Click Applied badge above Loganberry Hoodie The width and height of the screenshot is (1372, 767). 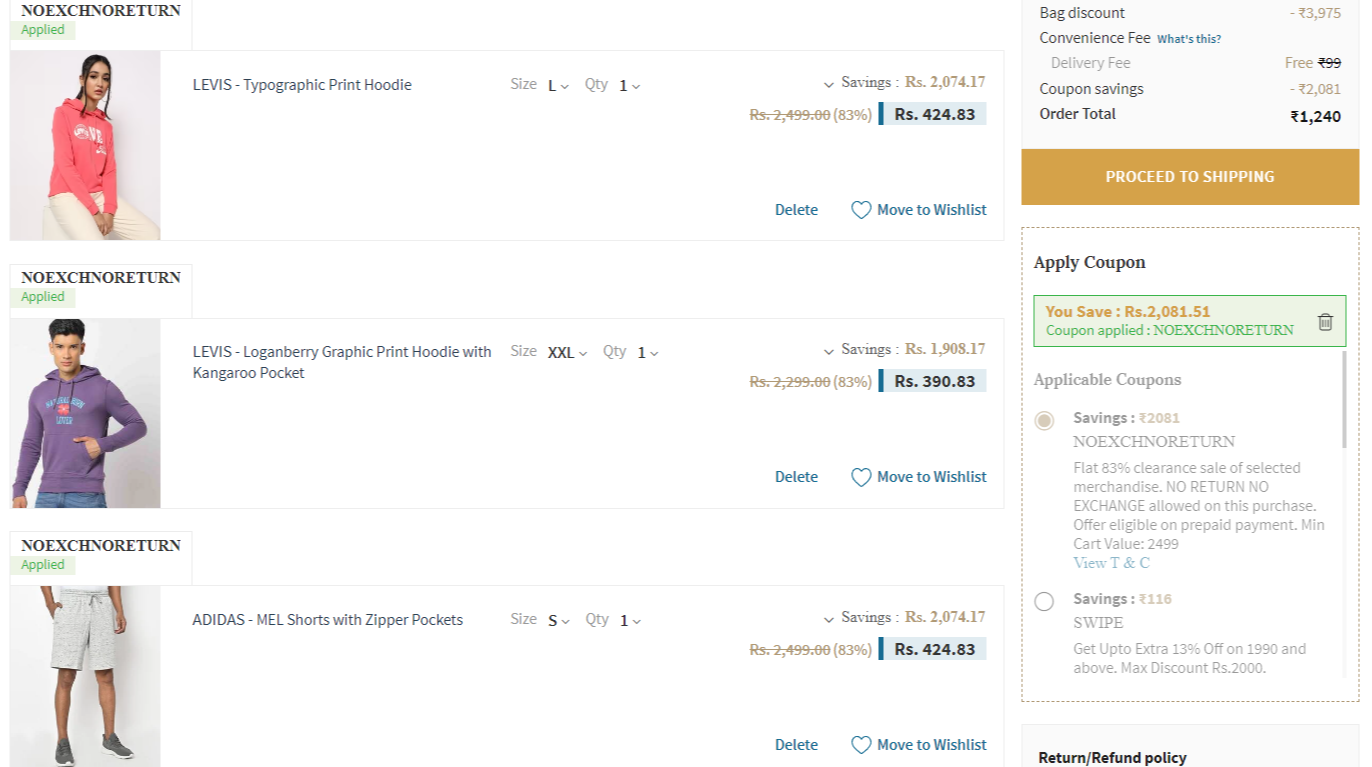click(x=43, y=297)
